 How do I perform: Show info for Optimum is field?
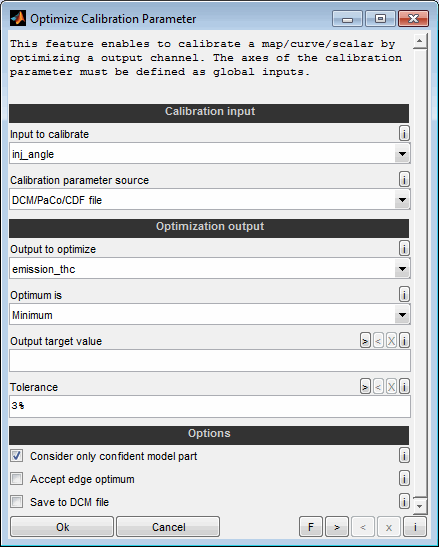(x=404, y=294)
